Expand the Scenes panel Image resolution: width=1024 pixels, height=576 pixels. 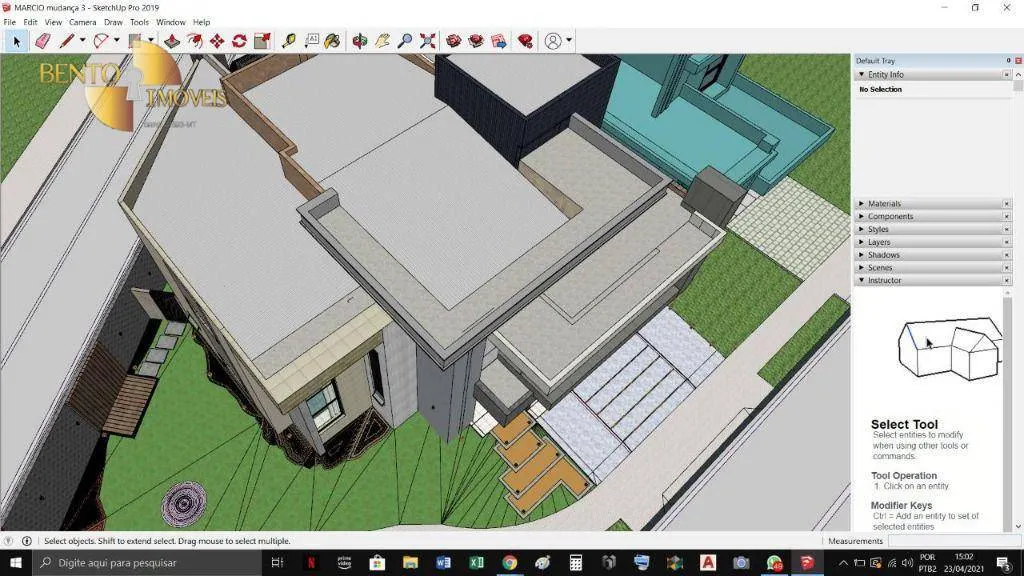pos(861,268)
